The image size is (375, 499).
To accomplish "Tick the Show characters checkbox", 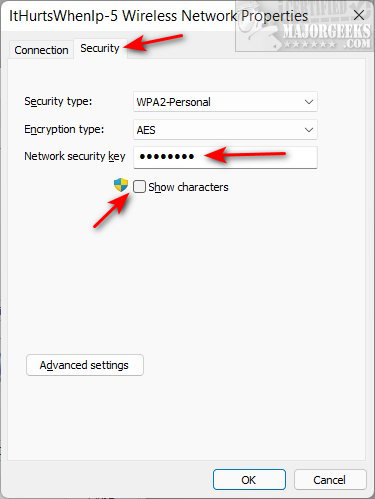I will pyautogui.click(x=139, y=187).
